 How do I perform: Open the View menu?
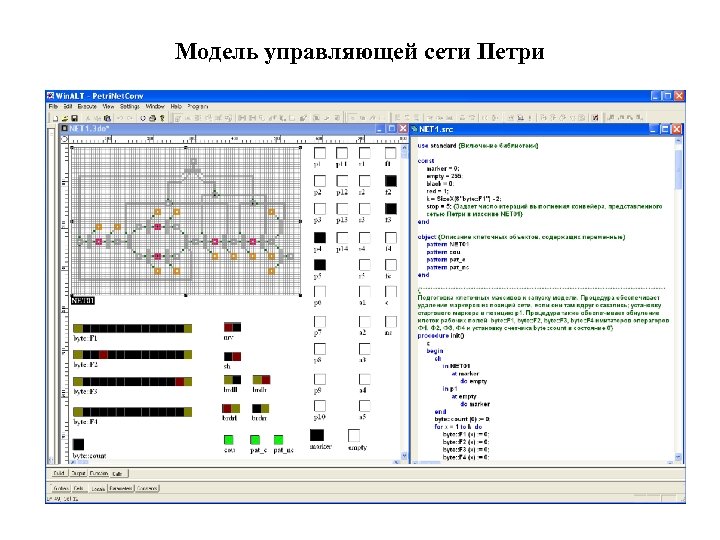pos(108,107)
